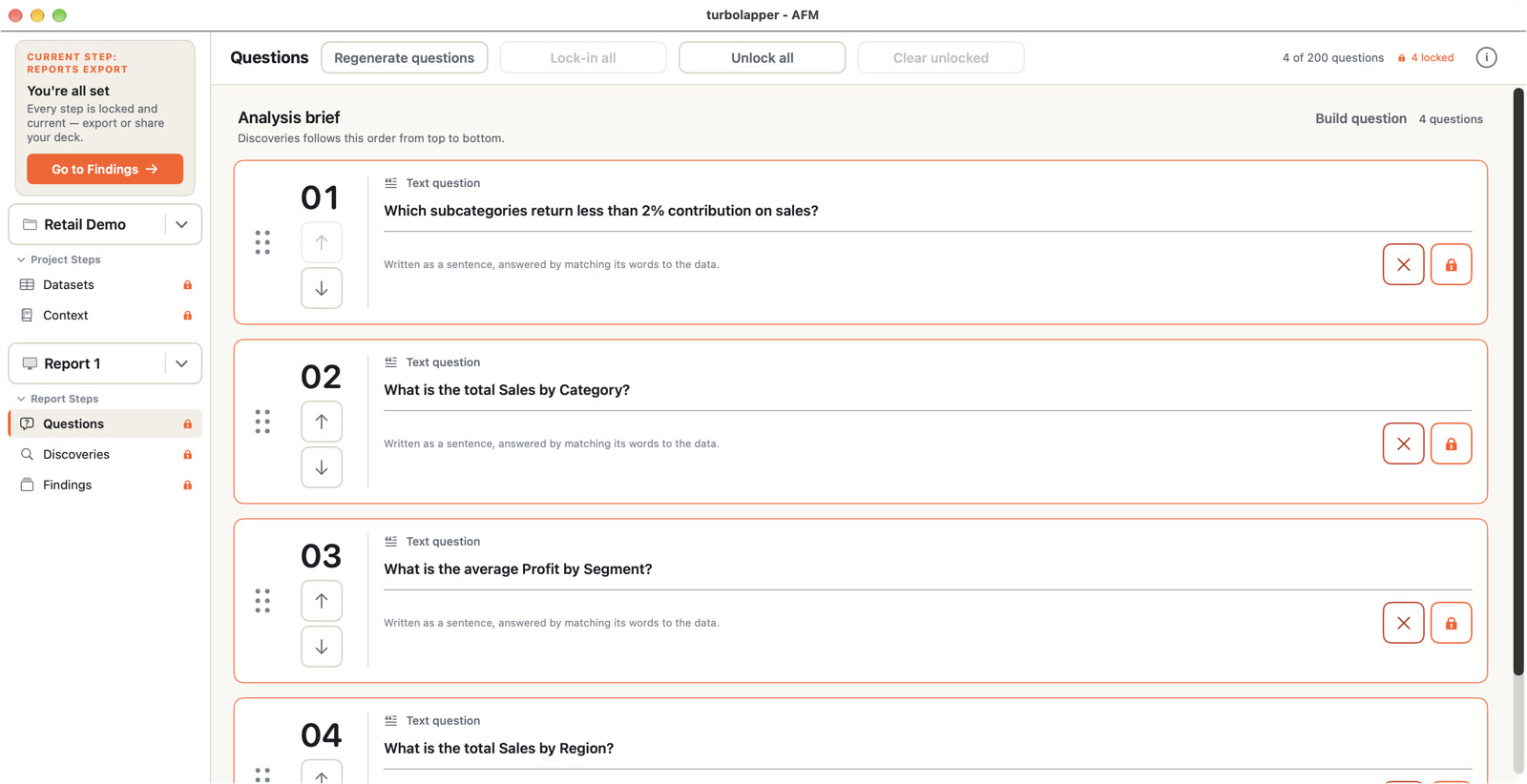Toggle the lock on question 01
The width and height of the screenshot is (1527, 784).
pyautogui.click(x=1451, y=264)
